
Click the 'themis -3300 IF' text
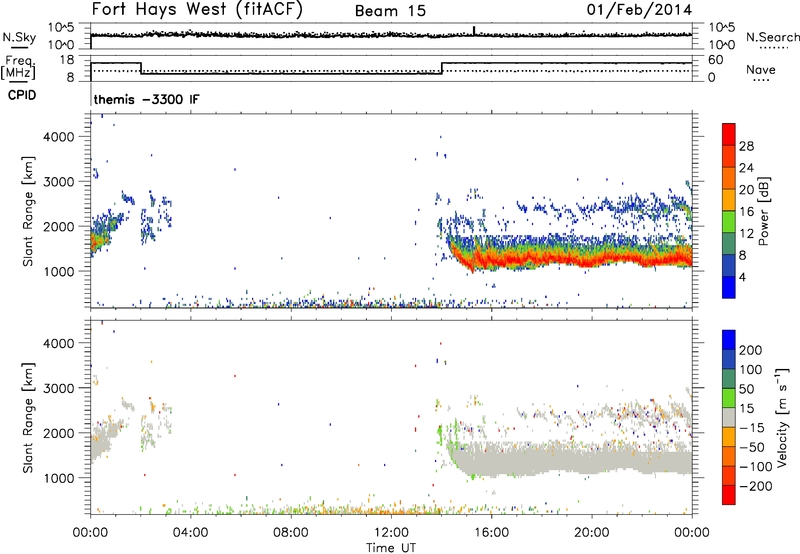pyautogui.click(x=146, y=99)
